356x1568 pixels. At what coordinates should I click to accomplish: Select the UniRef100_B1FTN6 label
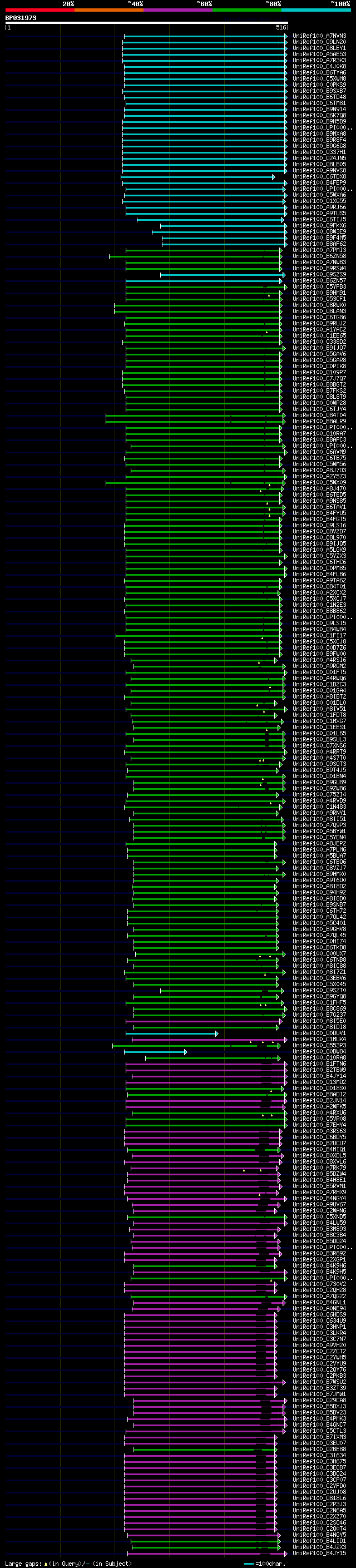click(319, 1064)
